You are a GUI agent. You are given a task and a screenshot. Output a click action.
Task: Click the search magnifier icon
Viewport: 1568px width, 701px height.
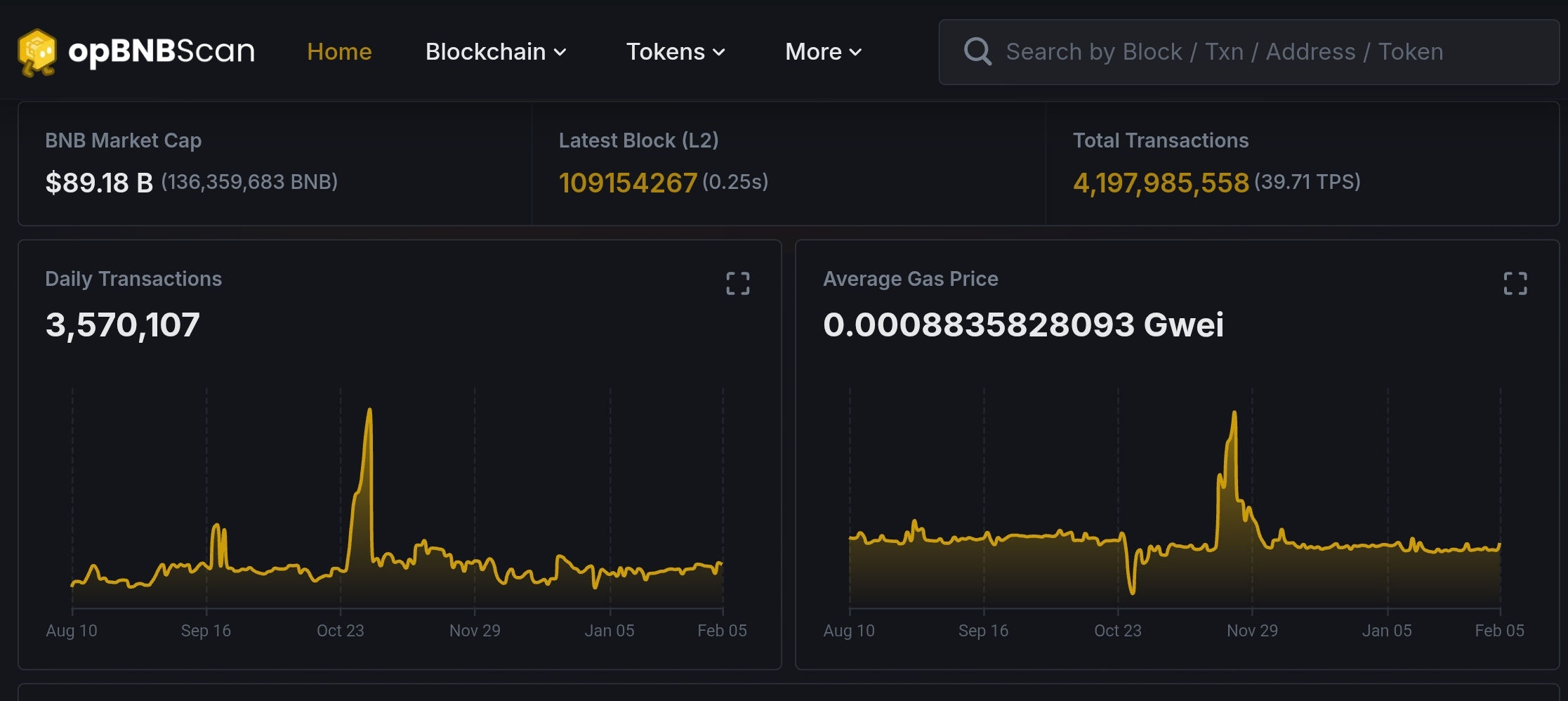(x=977, y=52)
